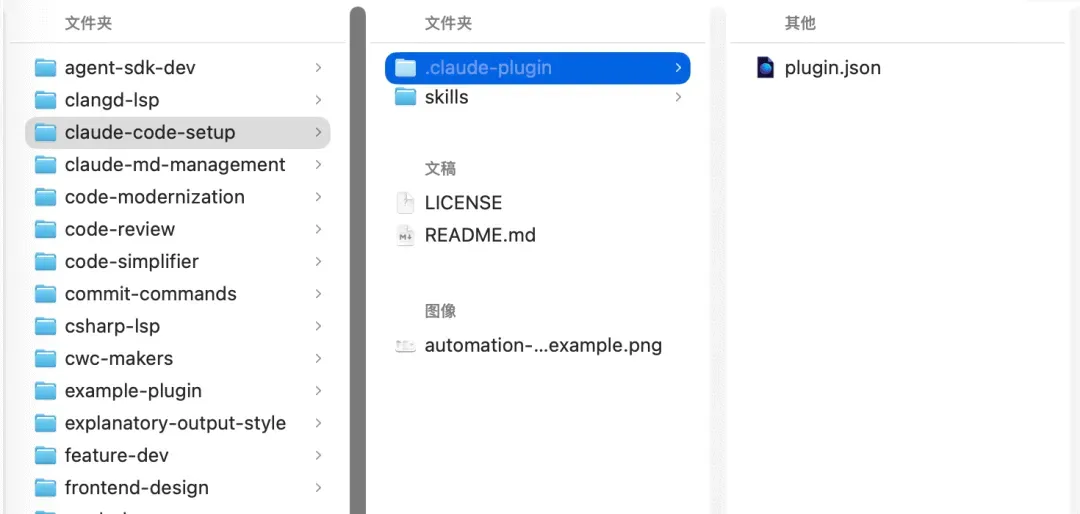Expand code-simplifier using its chevron

click(x=318, y=262)
